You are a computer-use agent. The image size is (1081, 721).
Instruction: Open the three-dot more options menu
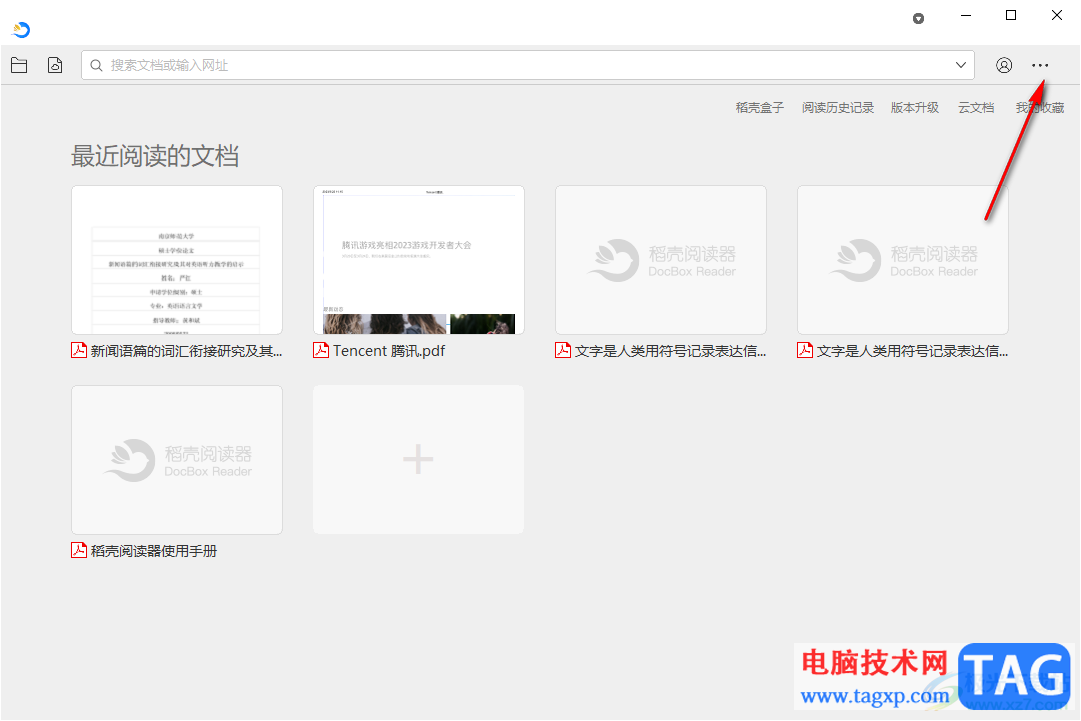pos(1040,65)
